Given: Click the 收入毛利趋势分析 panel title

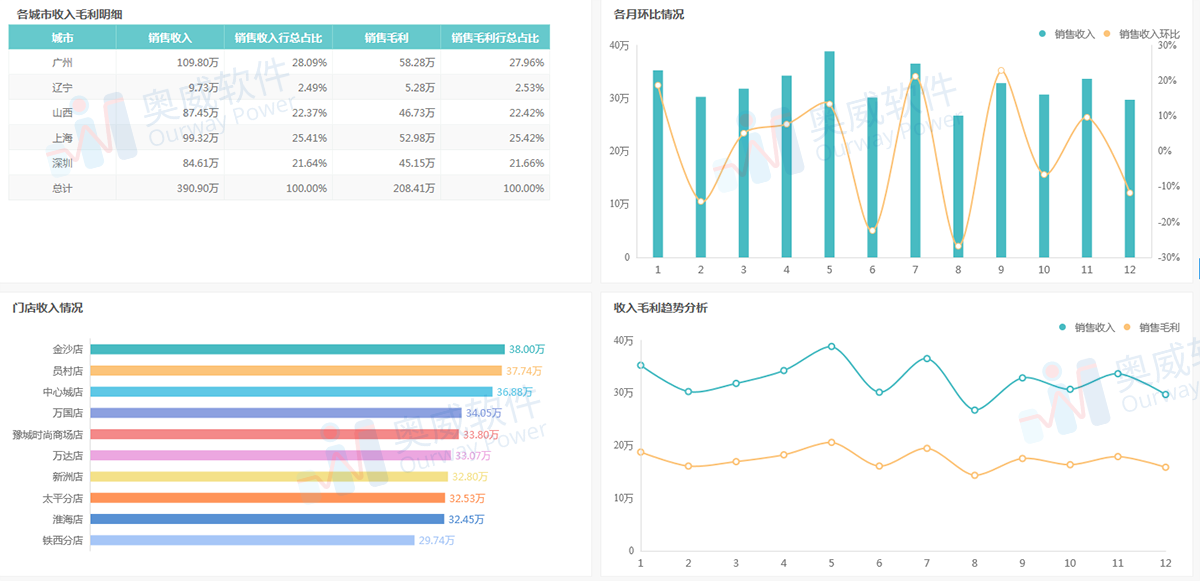Looking at the screenshot, I should pos(660,307).
